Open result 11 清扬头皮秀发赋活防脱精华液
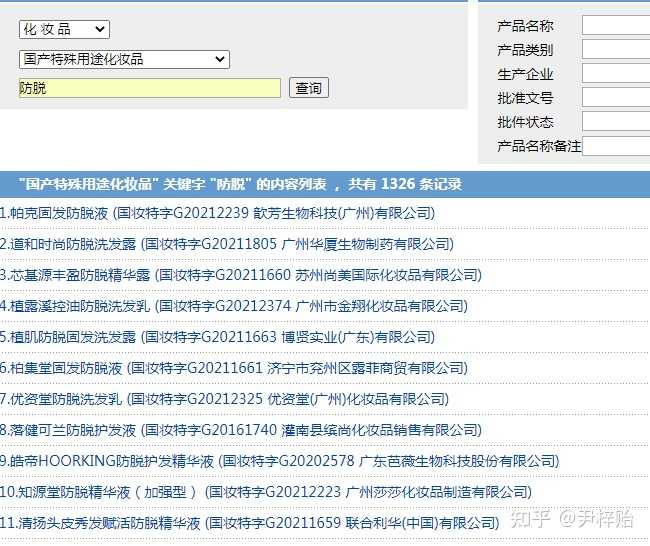Viewport: 650px width, 546px height. [x=250, y=523]
